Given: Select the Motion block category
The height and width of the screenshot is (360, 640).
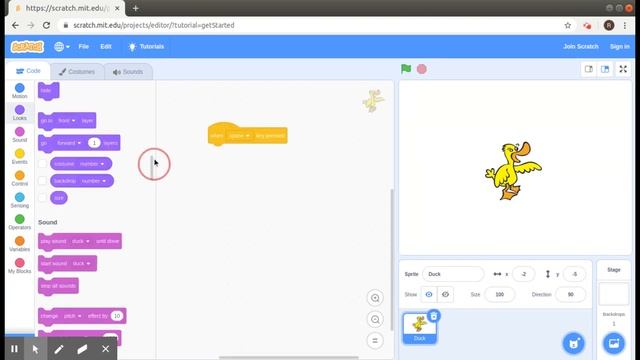Looking at the screenshot, I should 20,91.
